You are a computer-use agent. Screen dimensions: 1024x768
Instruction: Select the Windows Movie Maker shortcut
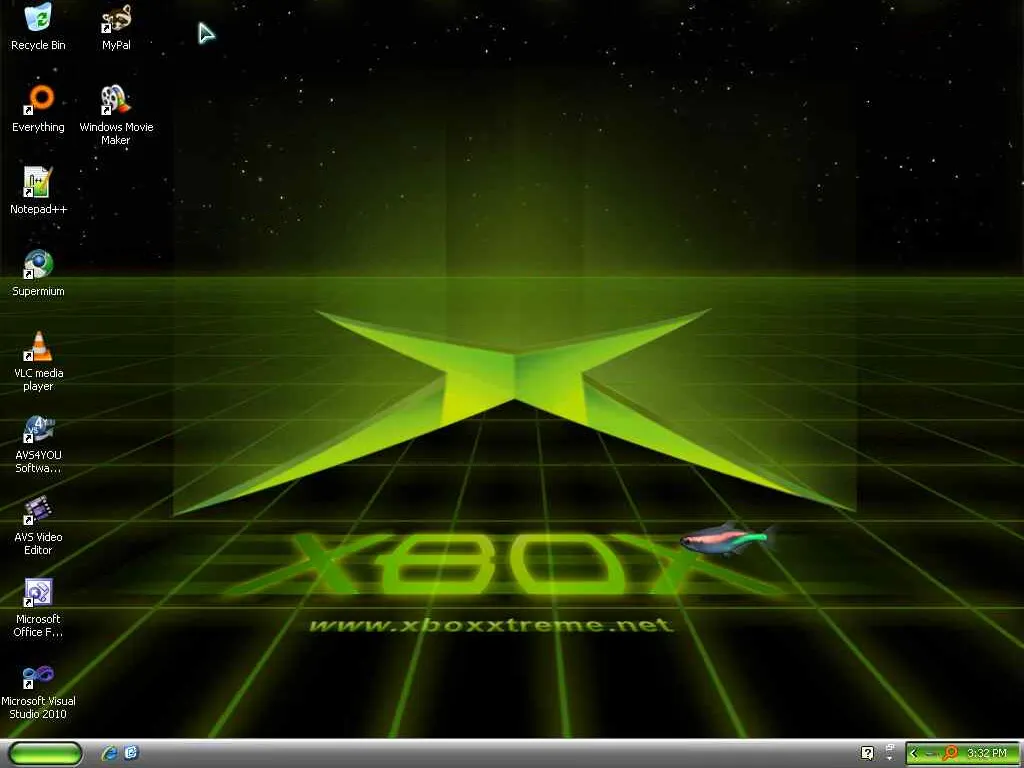pyautogui.click(x=116, y=115)
